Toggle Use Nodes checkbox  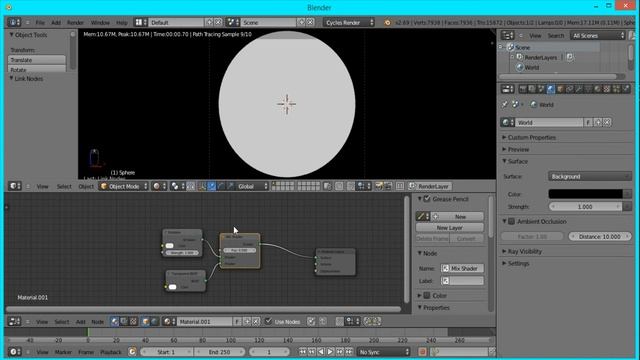click(268, 322)
